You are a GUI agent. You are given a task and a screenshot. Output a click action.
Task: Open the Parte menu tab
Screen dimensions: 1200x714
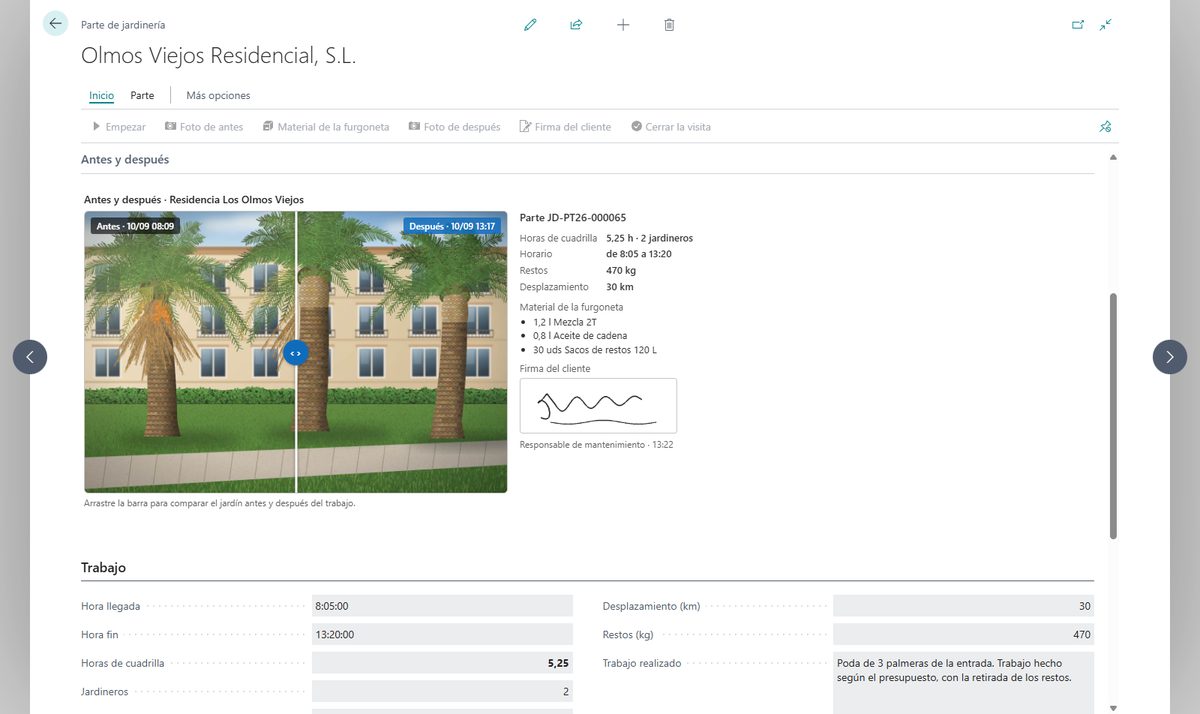click(142, 96)
